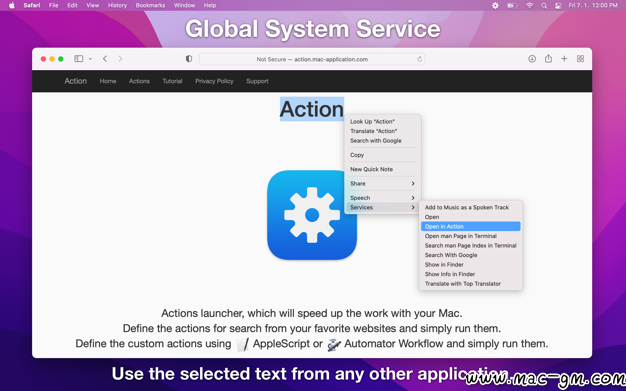Screen dimensions: 626x391
Task: Open the Window menu
Action: click(184, 5)
